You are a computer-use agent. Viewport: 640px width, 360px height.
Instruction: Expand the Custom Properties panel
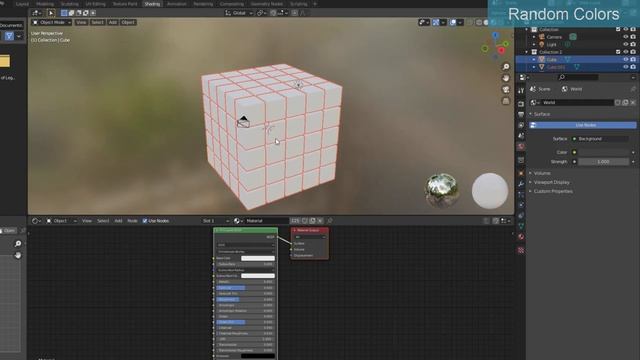553,191
